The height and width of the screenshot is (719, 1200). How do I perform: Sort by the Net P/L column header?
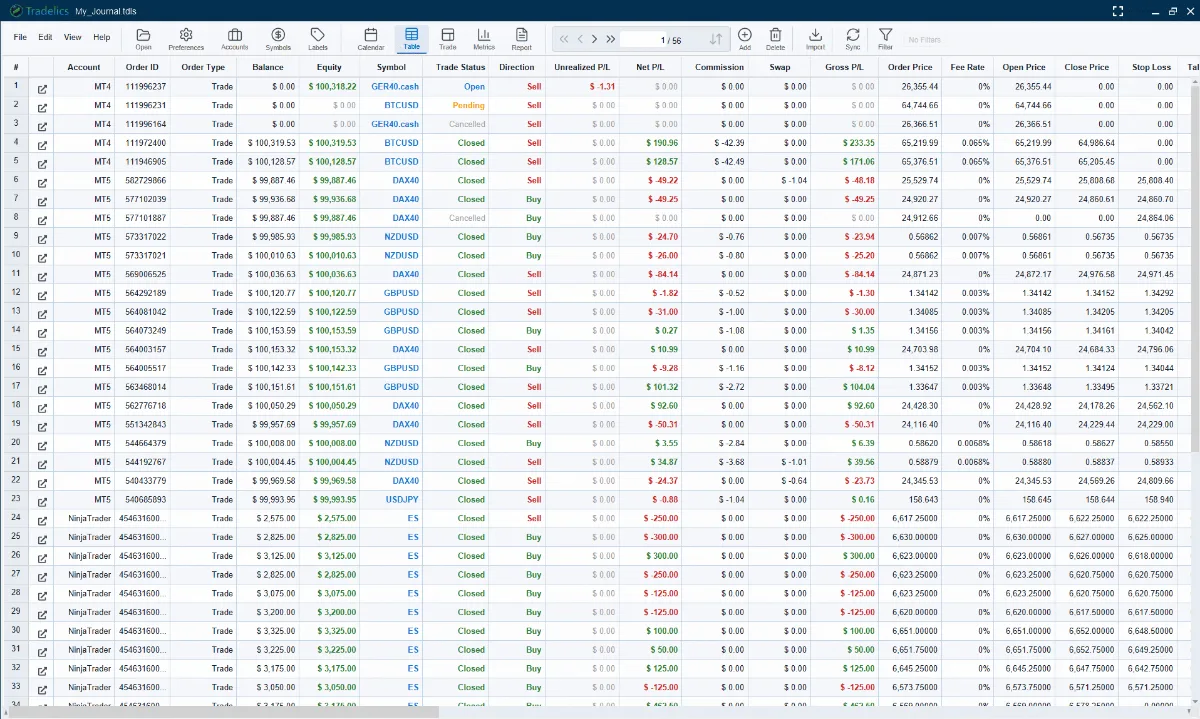(650, 67)
